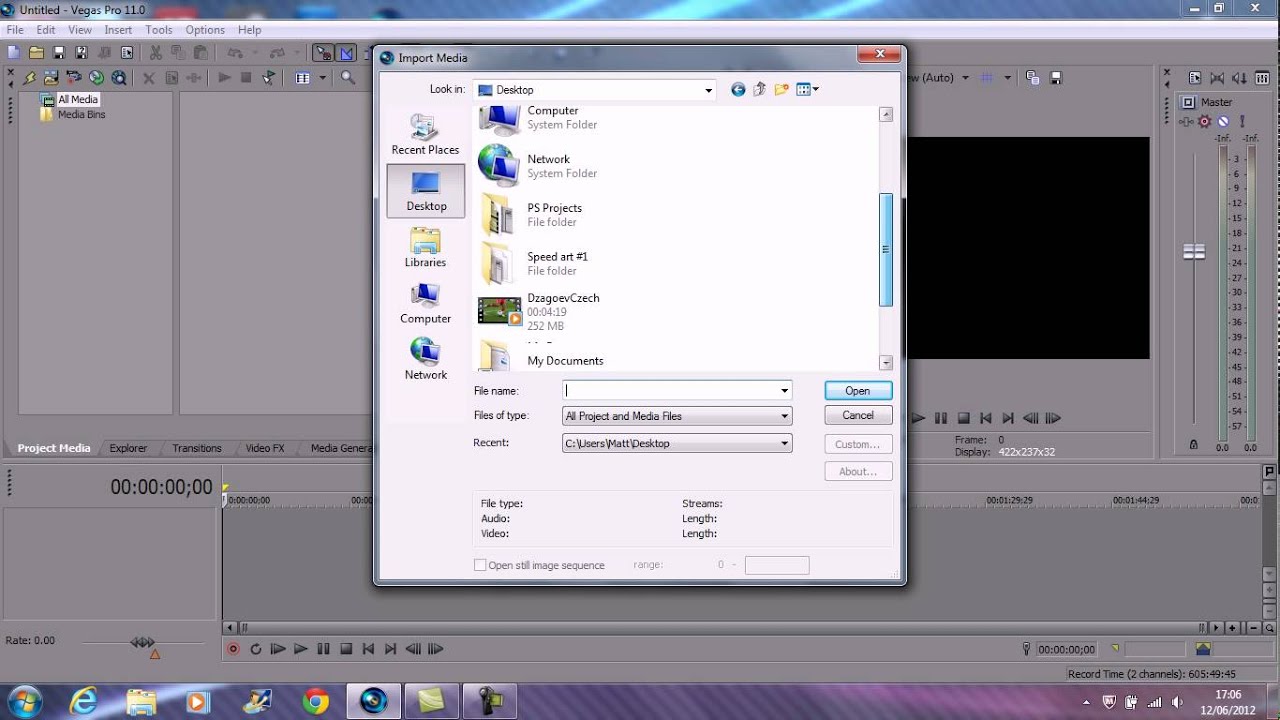Viewport: 1280px width, 720px height.
Task: Click the Open project folder icon
Action: pyautogui.click(x=36, y=52)
